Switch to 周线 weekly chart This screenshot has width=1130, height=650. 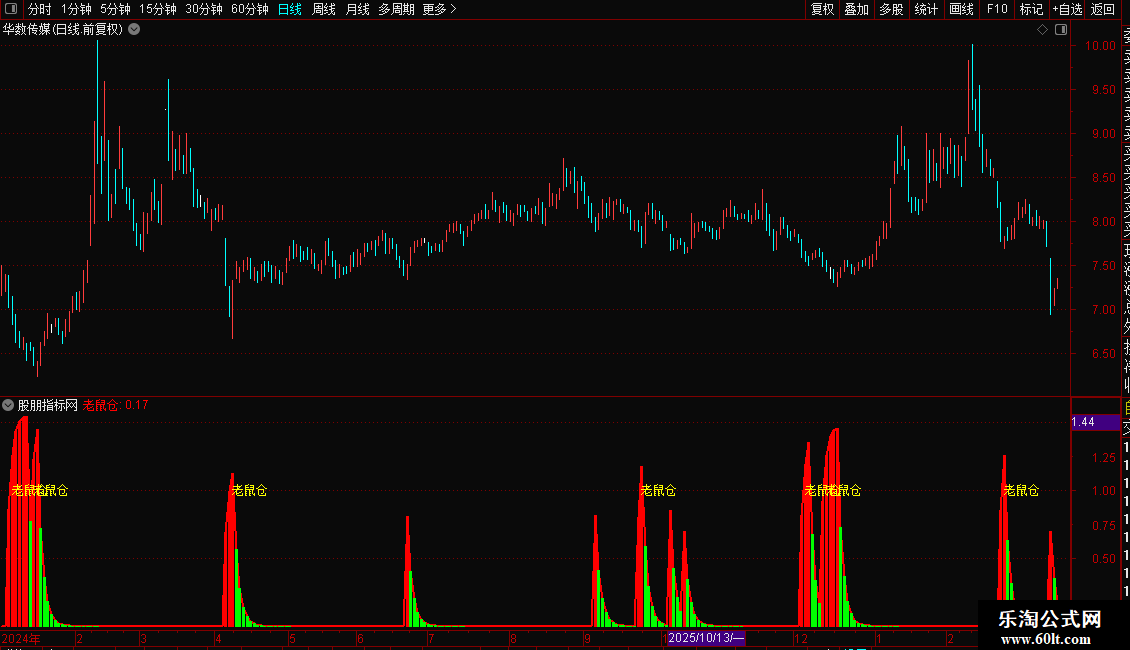point(324,9)
